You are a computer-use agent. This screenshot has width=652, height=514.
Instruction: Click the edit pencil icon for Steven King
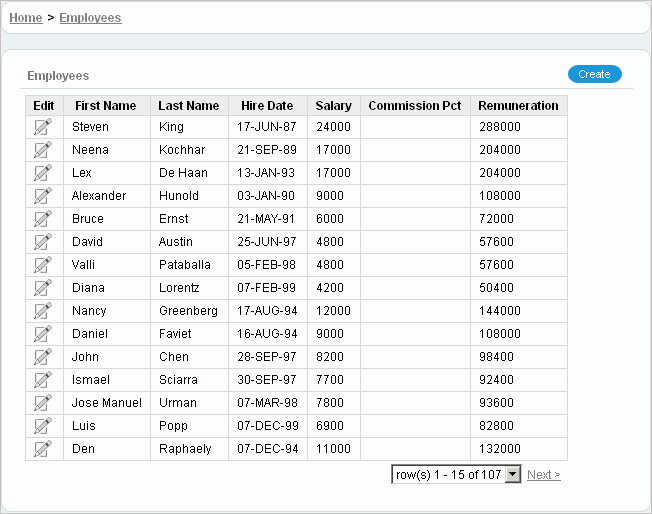tap(43, 127)
